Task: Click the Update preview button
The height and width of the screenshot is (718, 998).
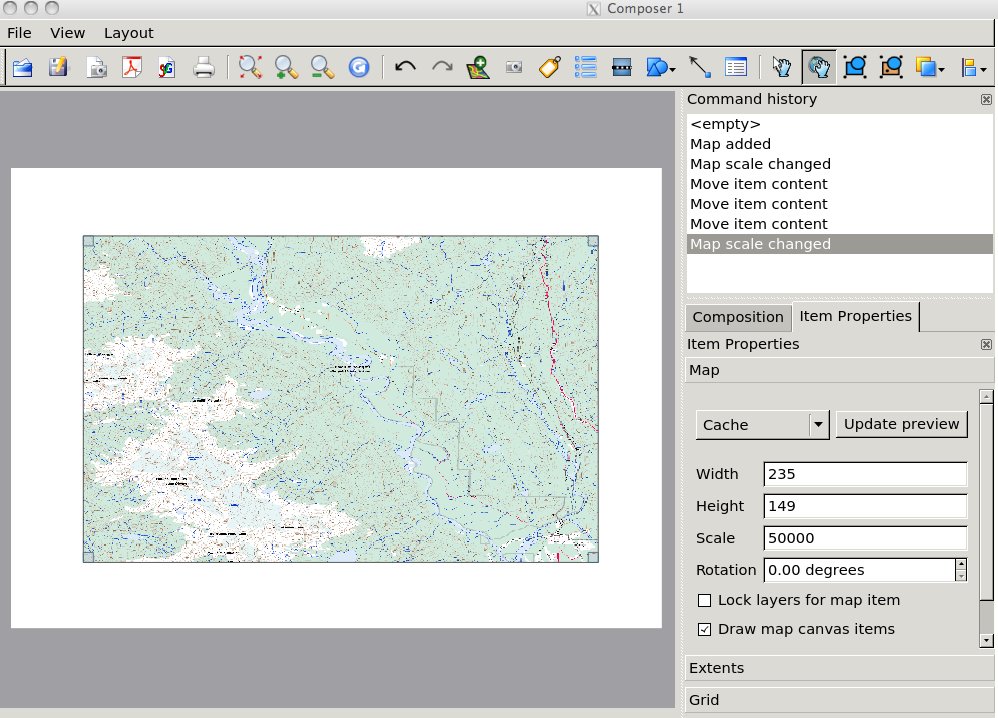Action: tap(902, 424)
